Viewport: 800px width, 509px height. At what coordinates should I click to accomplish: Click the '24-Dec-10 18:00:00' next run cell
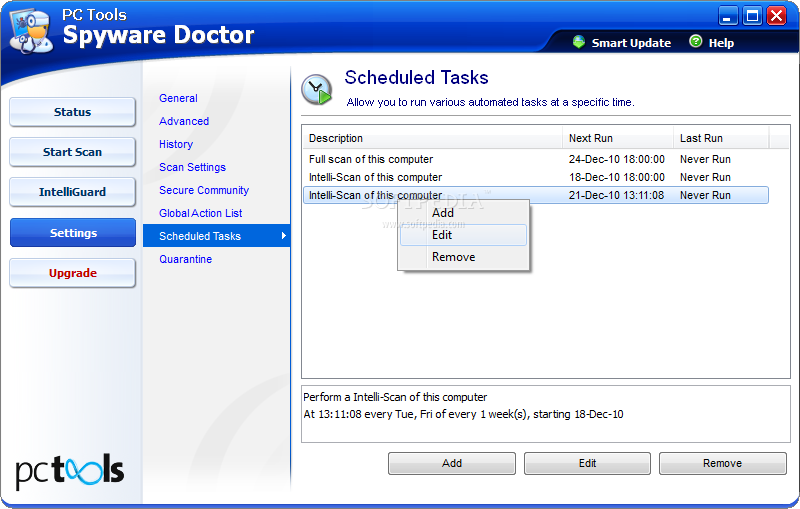pyautogui.click(x=616, y=159)
